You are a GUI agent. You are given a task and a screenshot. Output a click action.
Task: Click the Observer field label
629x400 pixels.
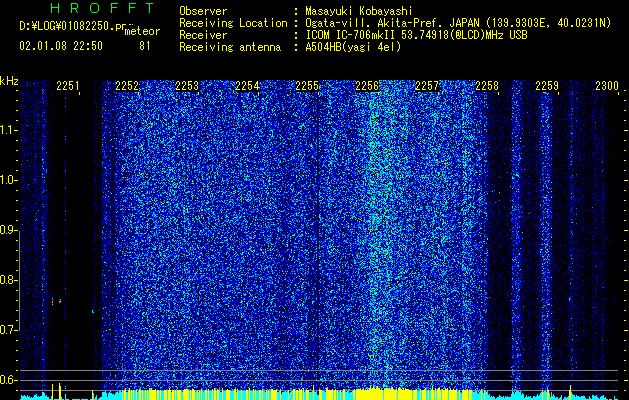pos(203,11)
